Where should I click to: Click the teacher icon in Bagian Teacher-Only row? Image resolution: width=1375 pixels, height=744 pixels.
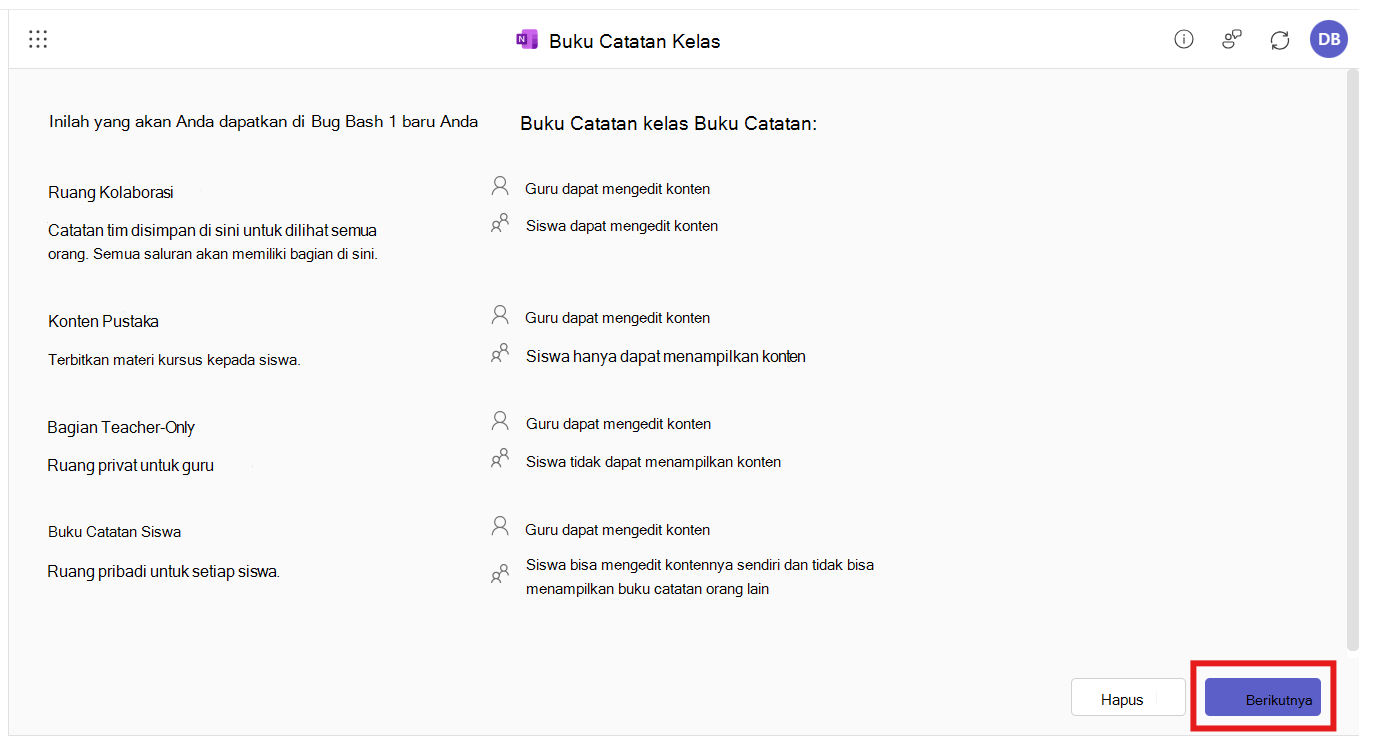click(500, 422)
